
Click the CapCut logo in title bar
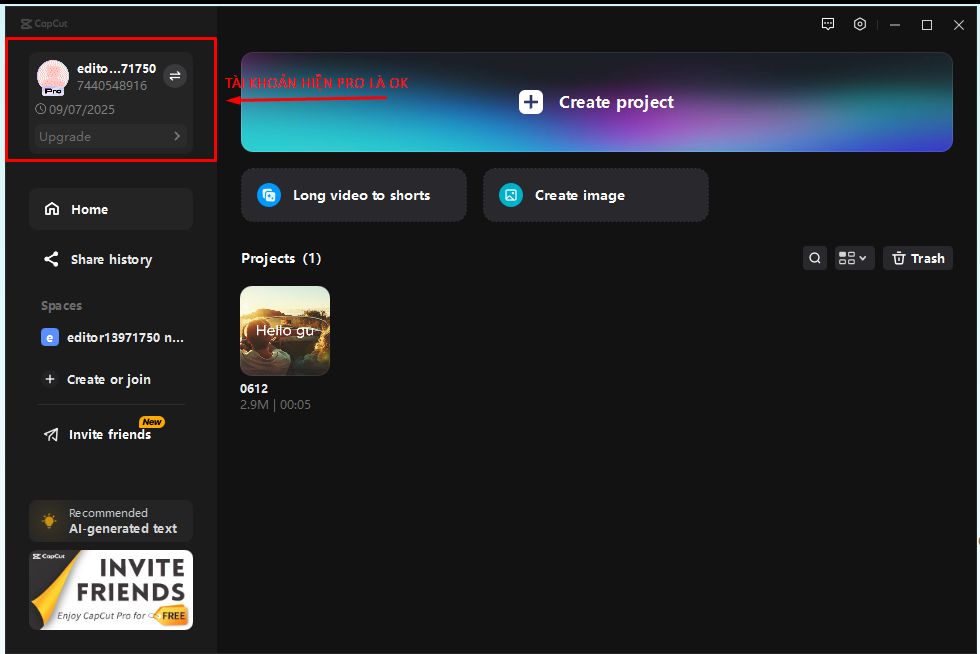pyautogui.click(x=44, y=24)
